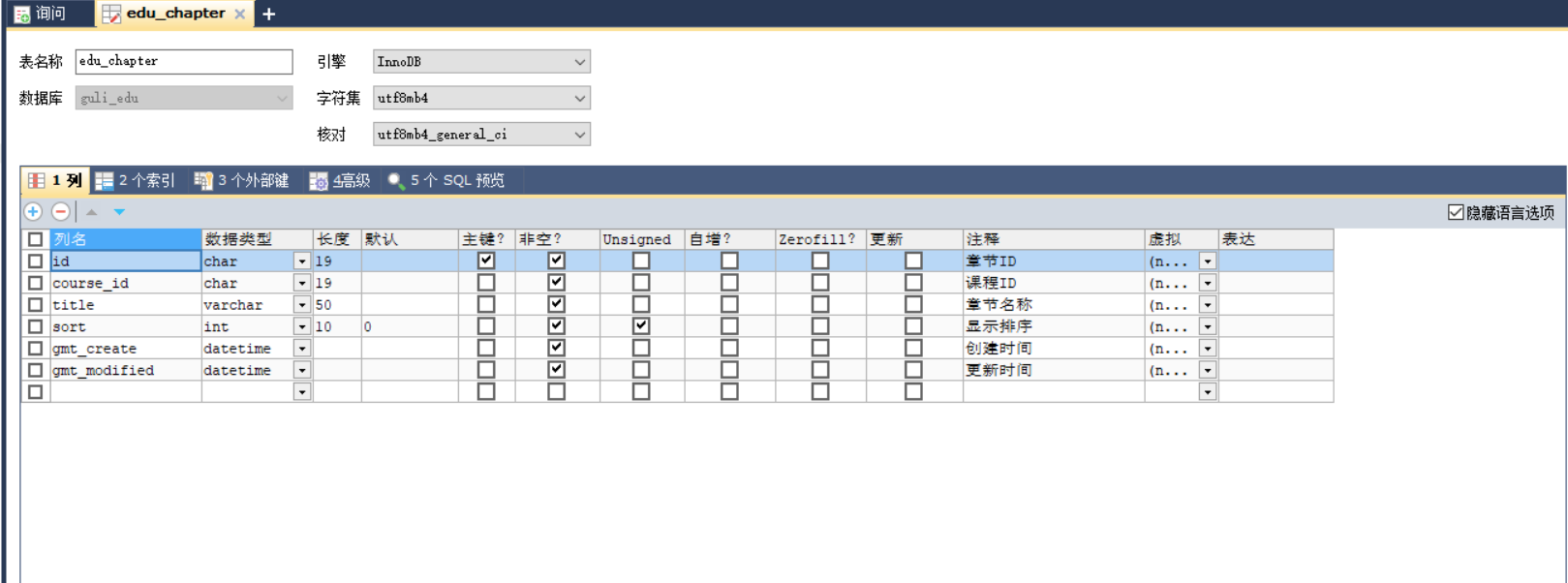Viewport: 1568px width, 583px height.
Task: Close the edu_chapter tab
Action: click(240, 14)
